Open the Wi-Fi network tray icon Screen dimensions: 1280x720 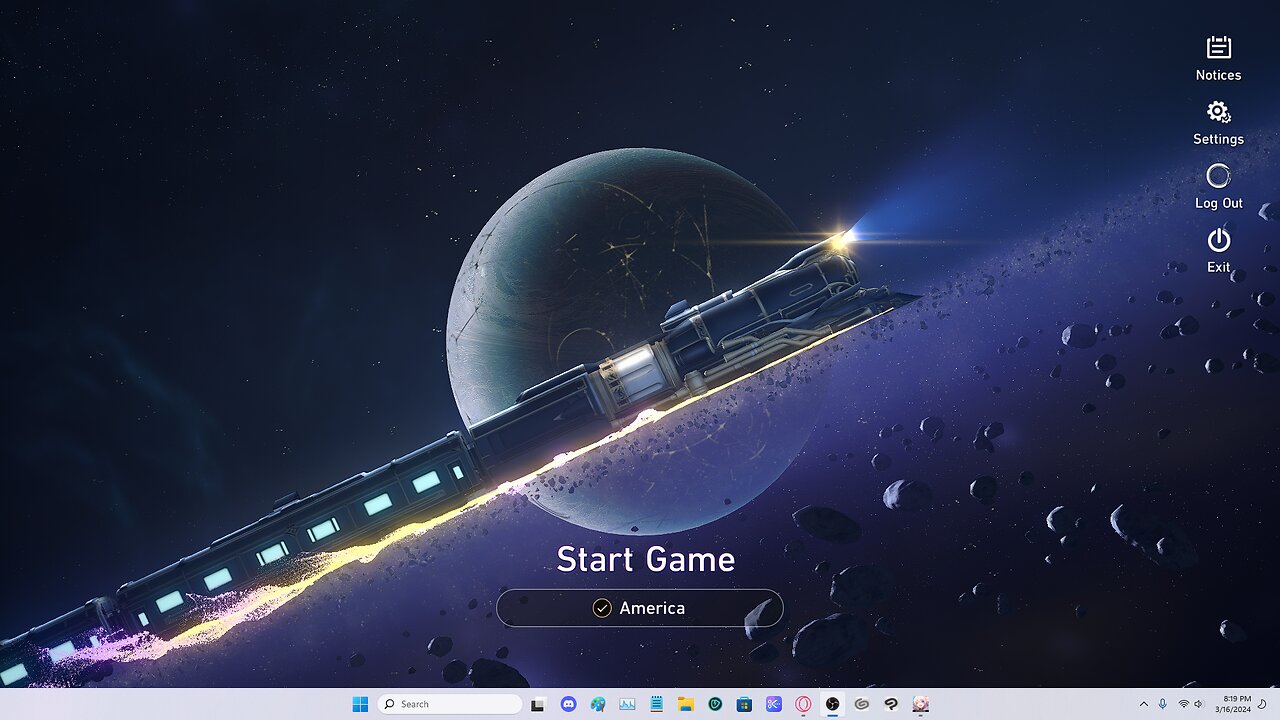1183,704
